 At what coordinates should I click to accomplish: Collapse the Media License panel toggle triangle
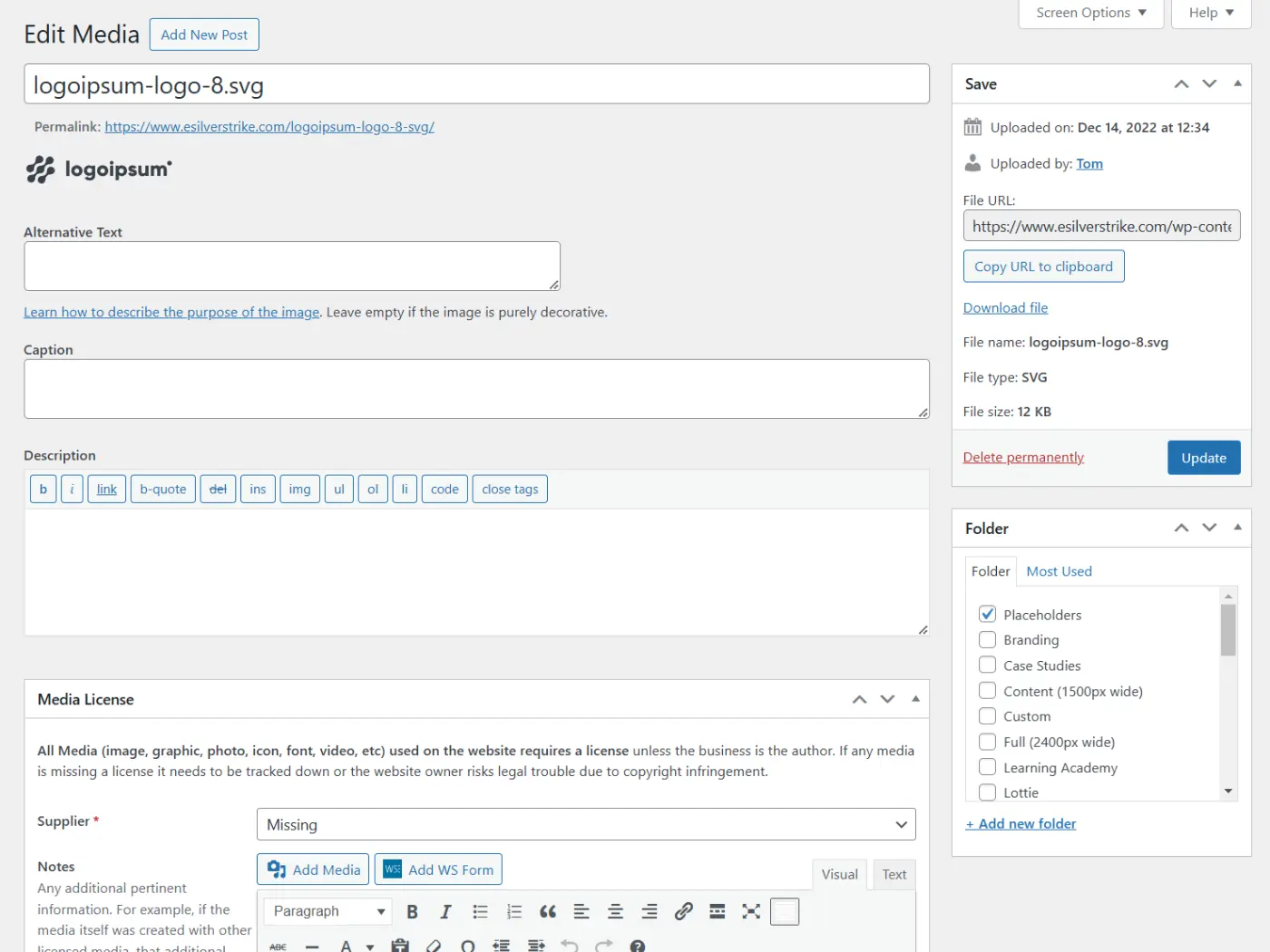(x=915, y=699)
